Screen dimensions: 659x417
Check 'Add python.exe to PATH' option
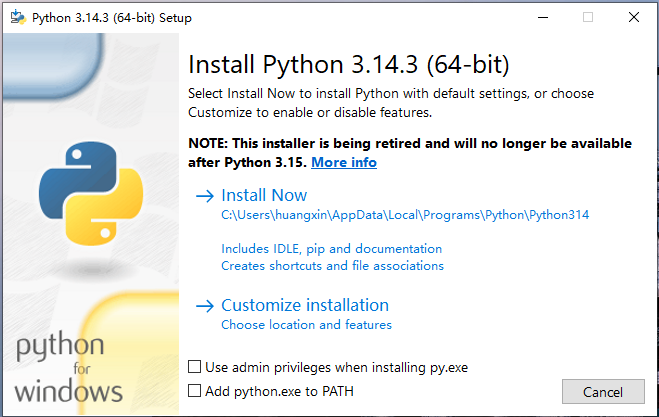[196, 391]
